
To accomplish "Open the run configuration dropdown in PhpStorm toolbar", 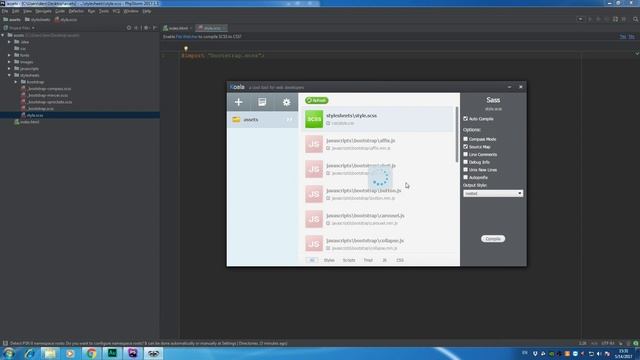I will click(x=580, y=19).
